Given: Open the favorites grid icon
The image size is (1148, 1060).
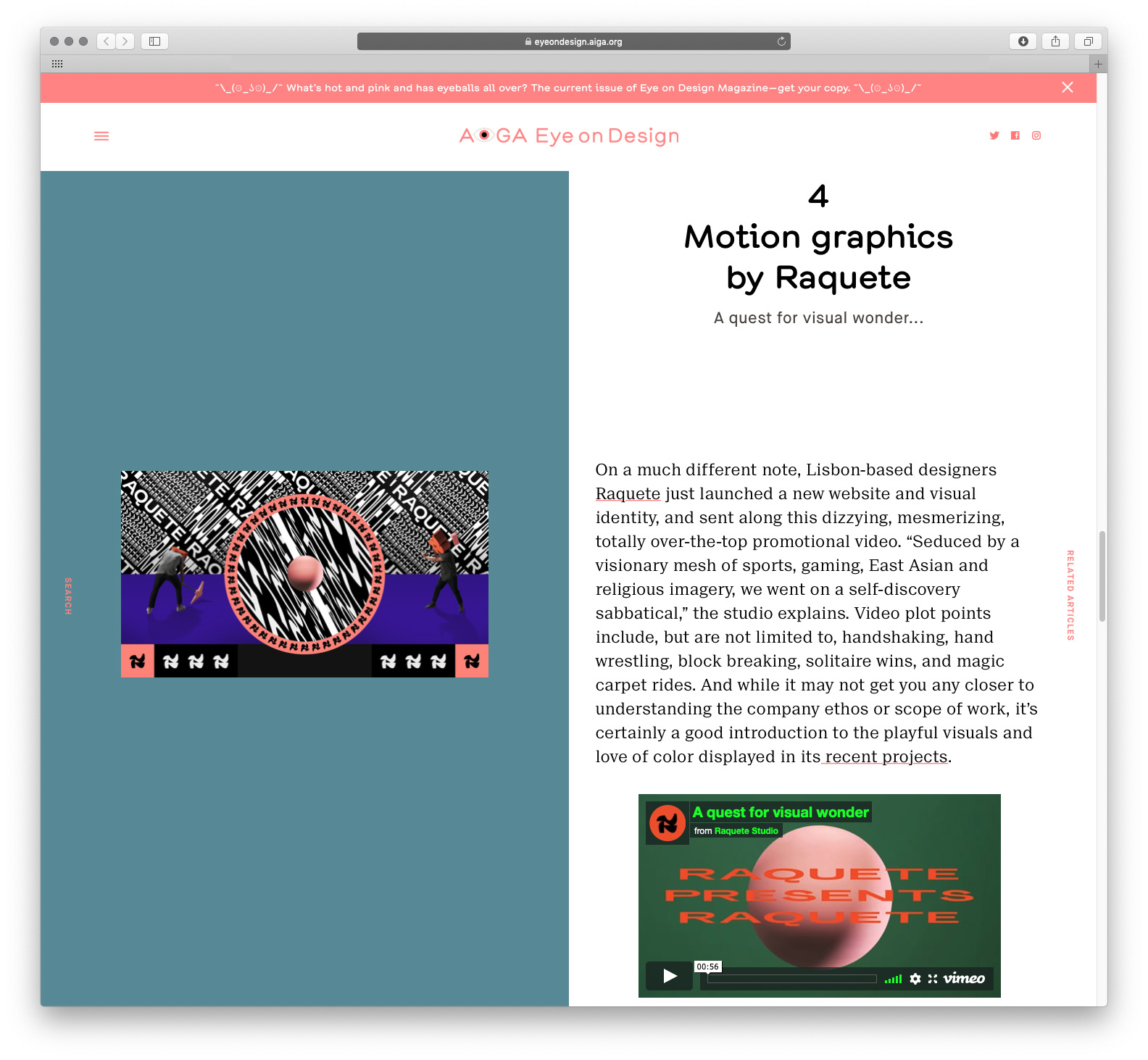Looking at the screenshot, I should coord(57,64).
